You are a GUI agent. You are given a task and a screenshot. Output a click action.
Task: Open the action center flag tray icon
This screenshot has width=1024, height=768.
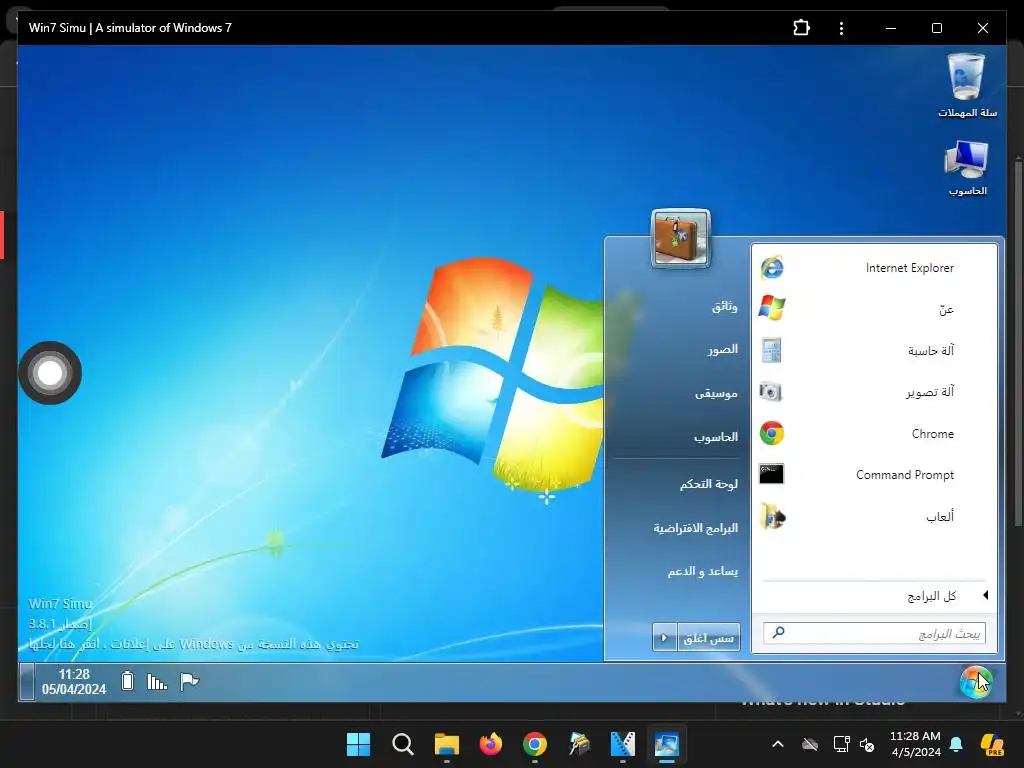click(189, 681)
